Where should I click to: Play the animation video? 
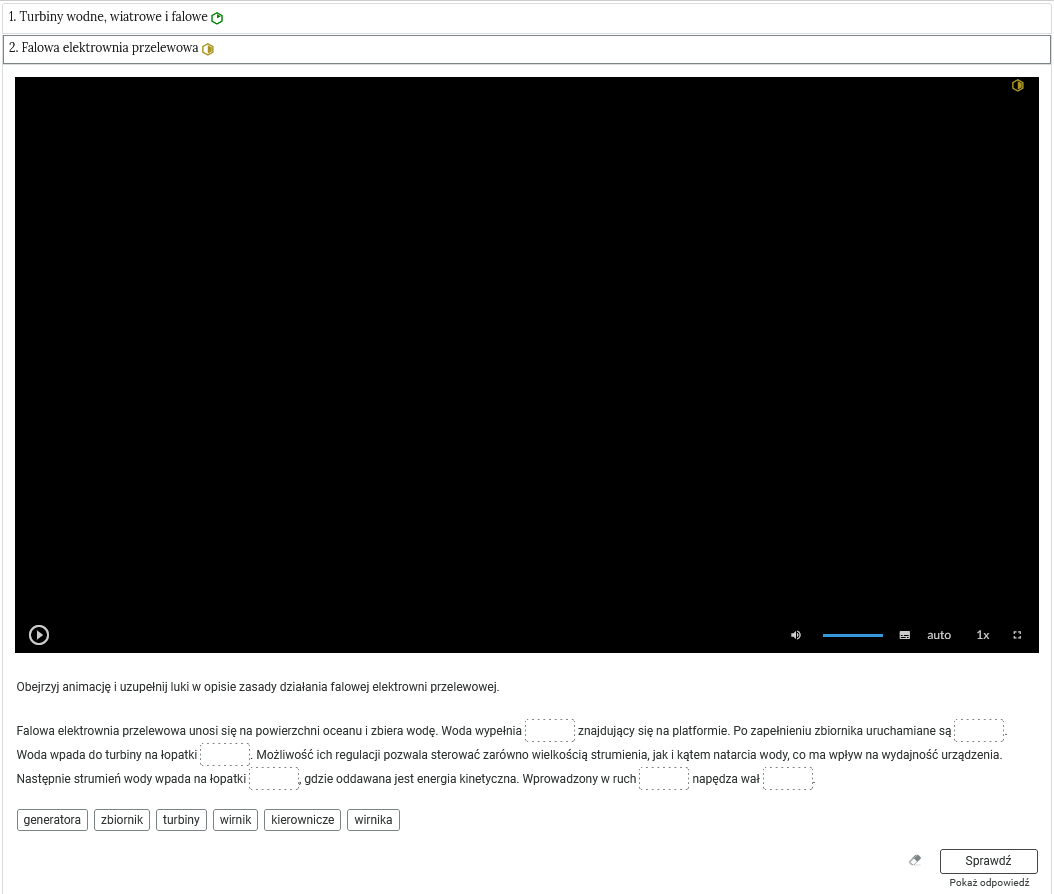[x=39, y=635]
